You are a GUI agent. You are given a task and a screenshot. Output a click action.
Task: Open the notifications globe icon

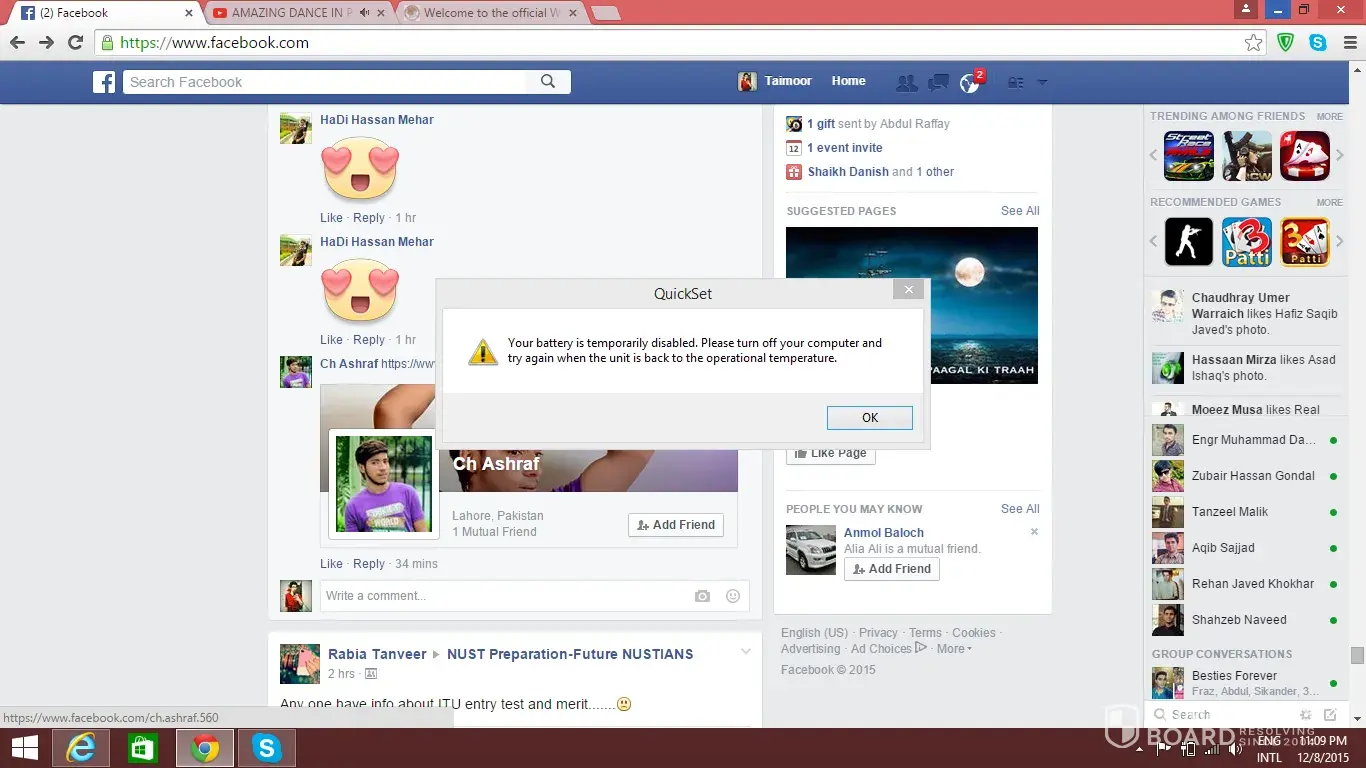click(969, 83)
